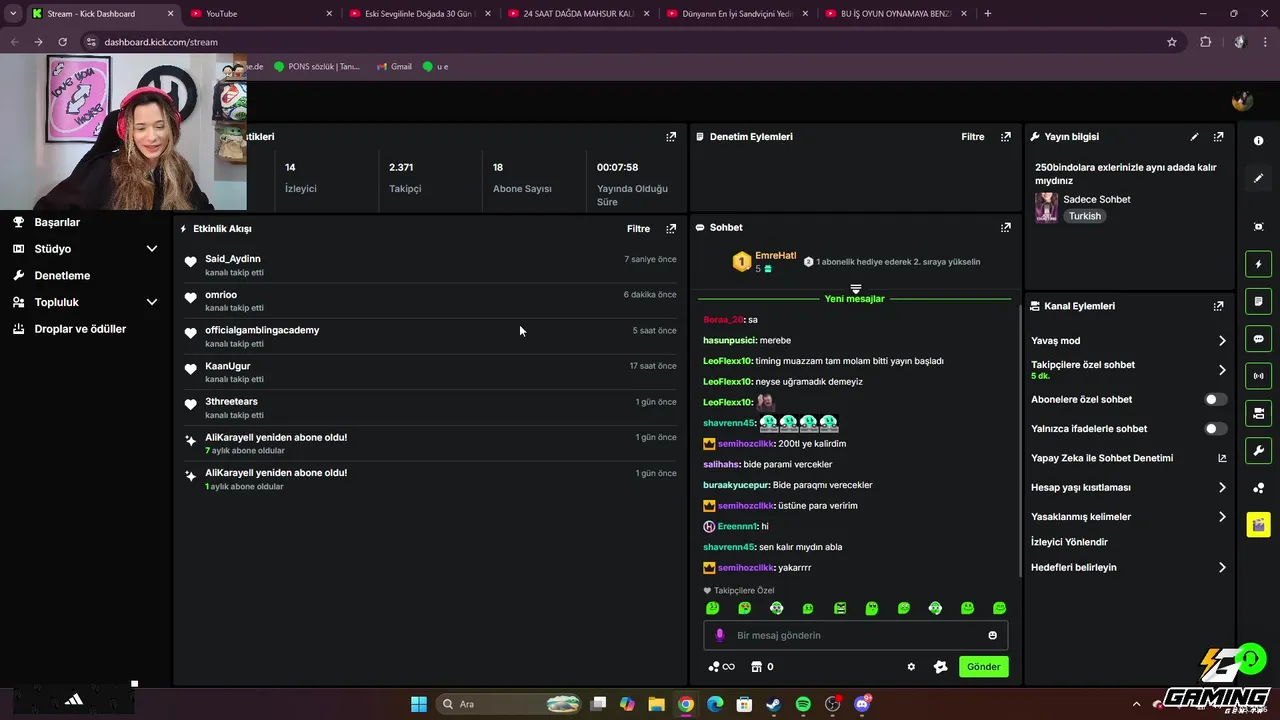Open the browser tab list dropdown
The width and height of the screenshot is (1280, 720).
click(x=13, y=14)
